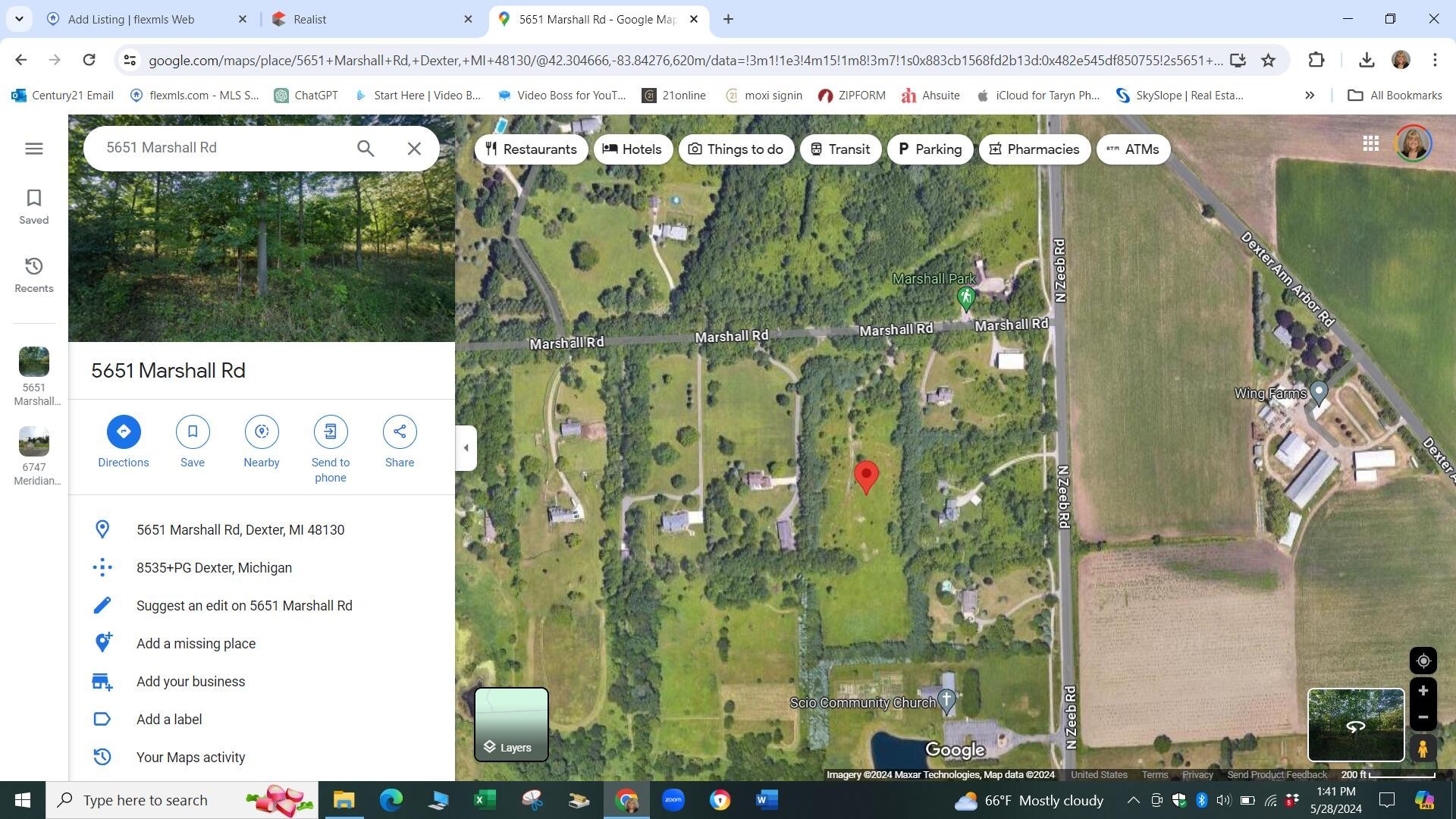Click the Add a label icon
This screenshot has width=1456, height=819.
click(102, 719)
